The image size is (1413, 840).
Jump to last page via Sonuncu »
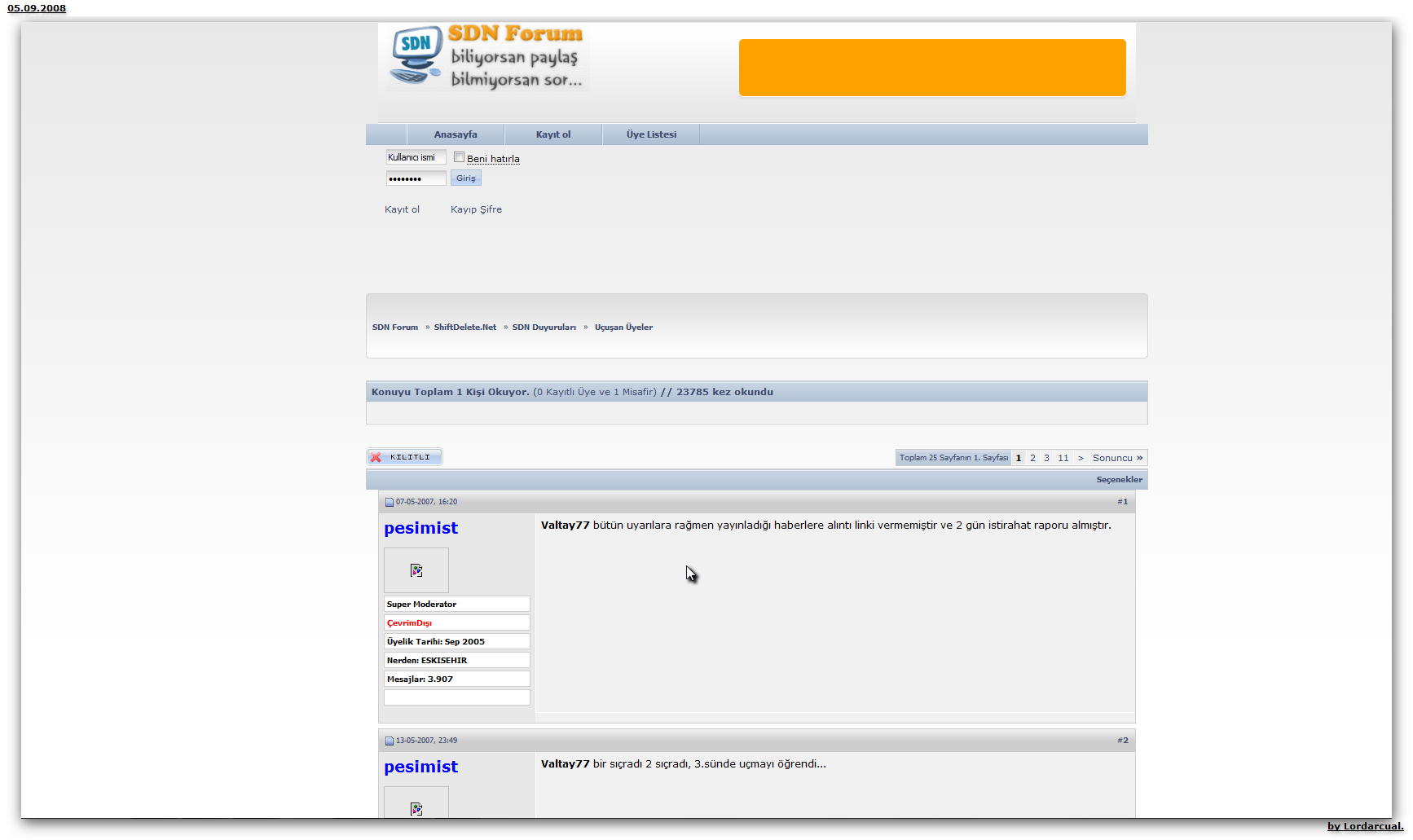point(1118,458)
